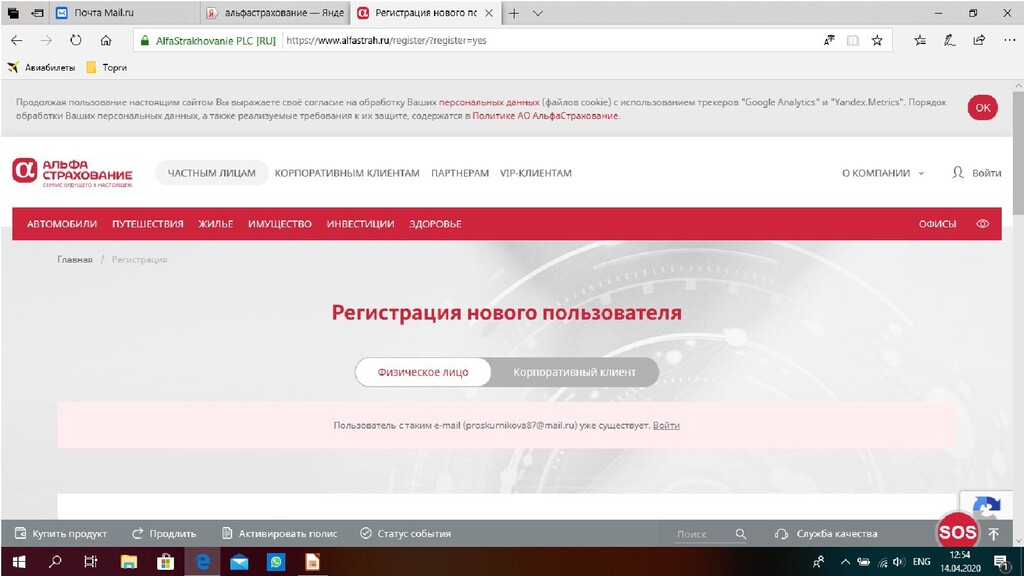
Task: Reload the page with the refresh icon
Action: click(x=76, y=40)
